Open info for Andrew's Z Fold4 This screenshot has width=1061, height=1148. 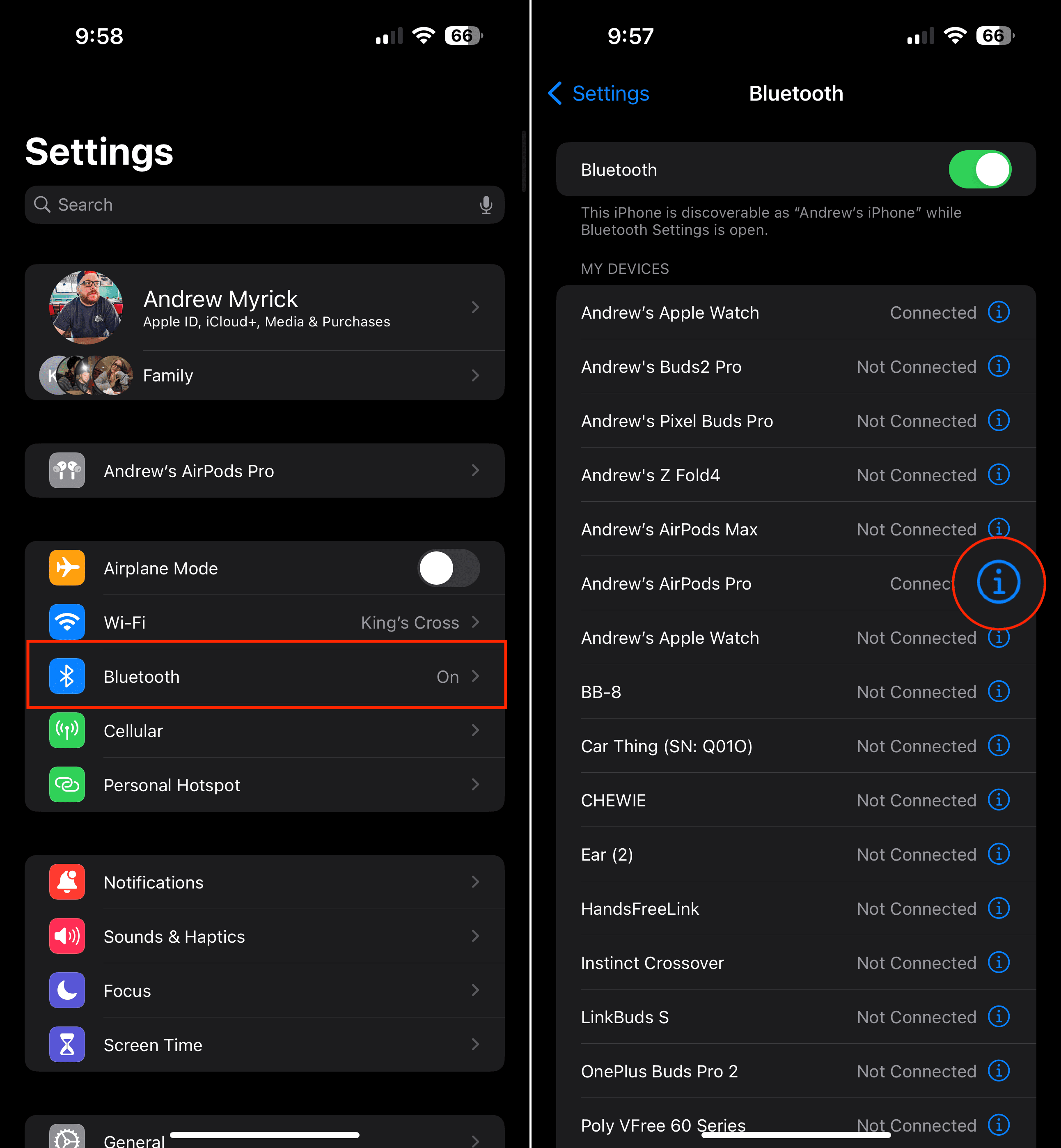[999, 474]
